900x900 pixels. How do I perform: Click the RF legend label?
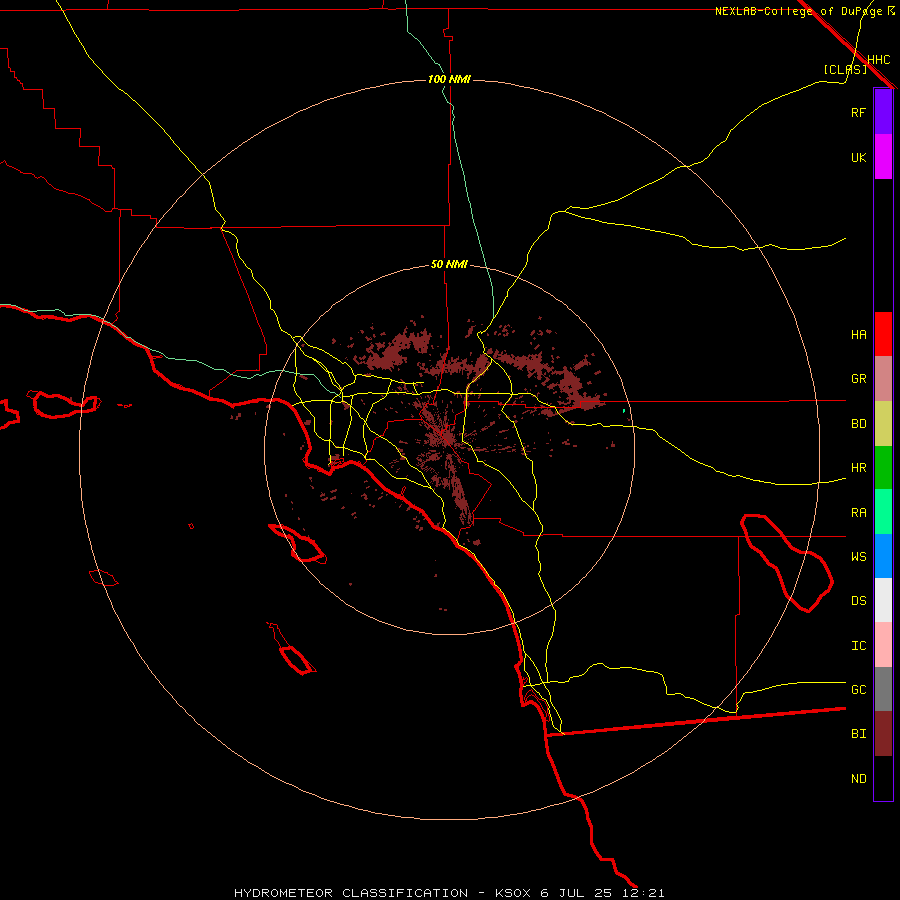point(858,112)
